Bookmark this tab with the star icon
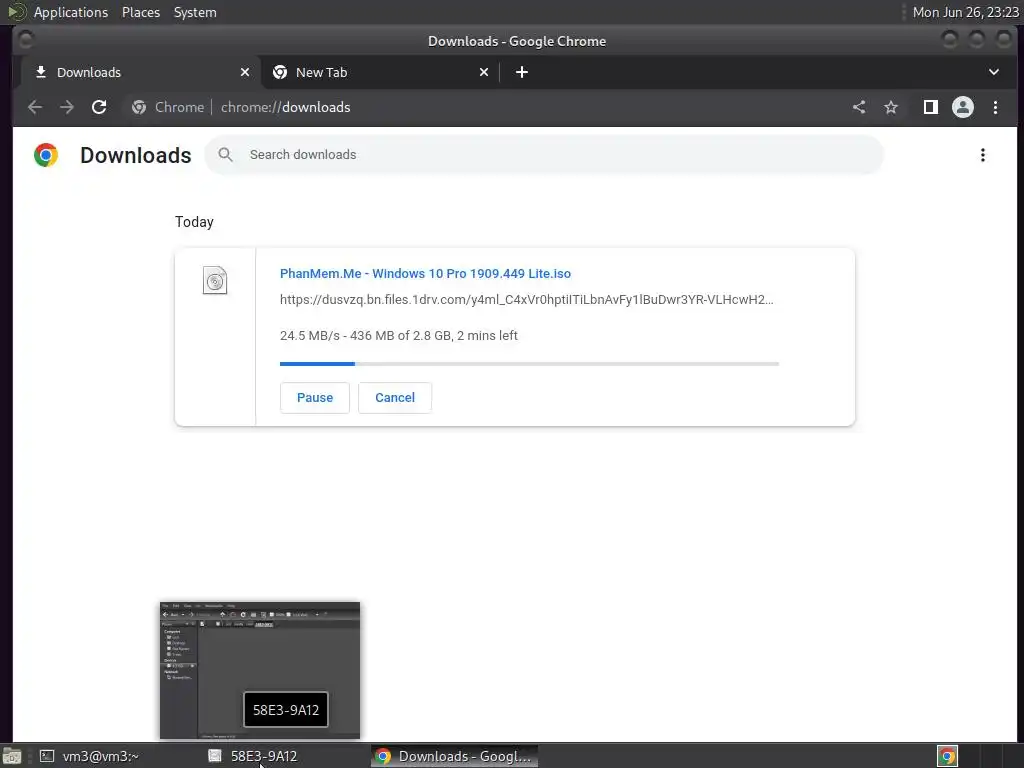This screenshot has width=1024, height=768. (891, 107)
